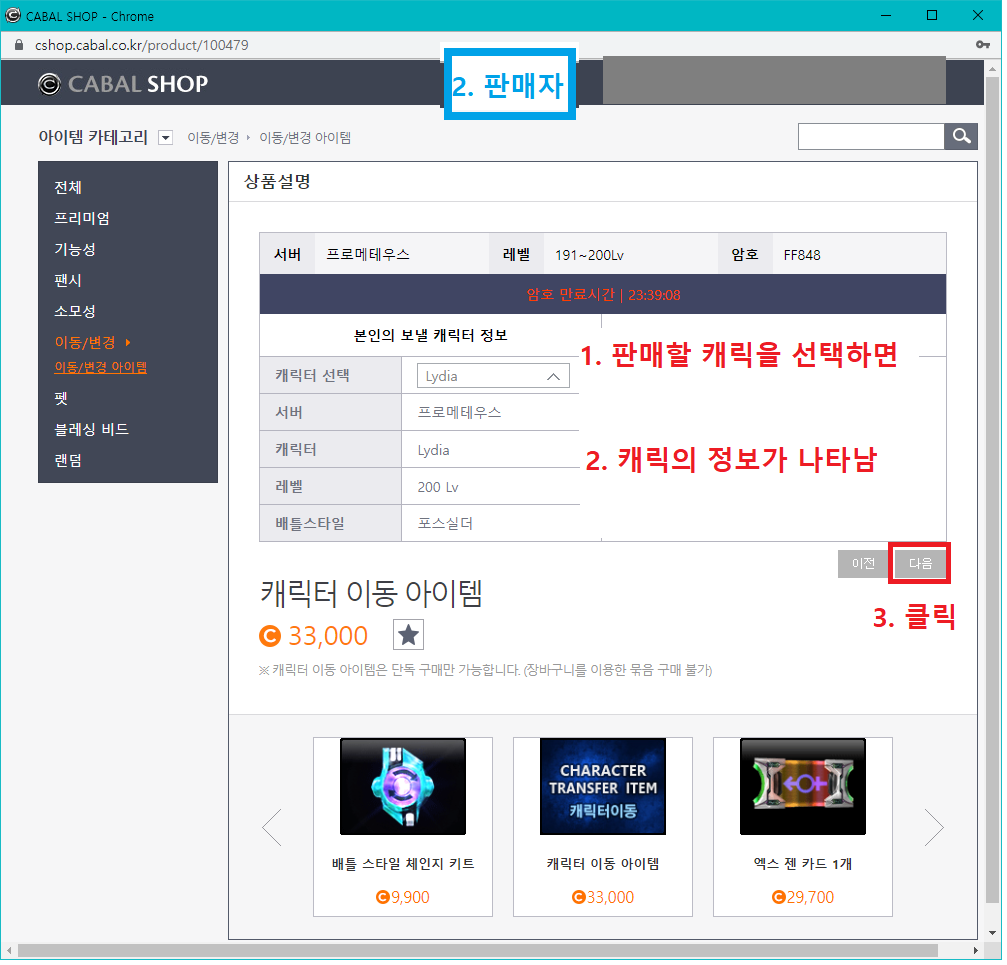Select 펫 category in sidebar
The image size is (1007, 965).
[x=61, y=400]
